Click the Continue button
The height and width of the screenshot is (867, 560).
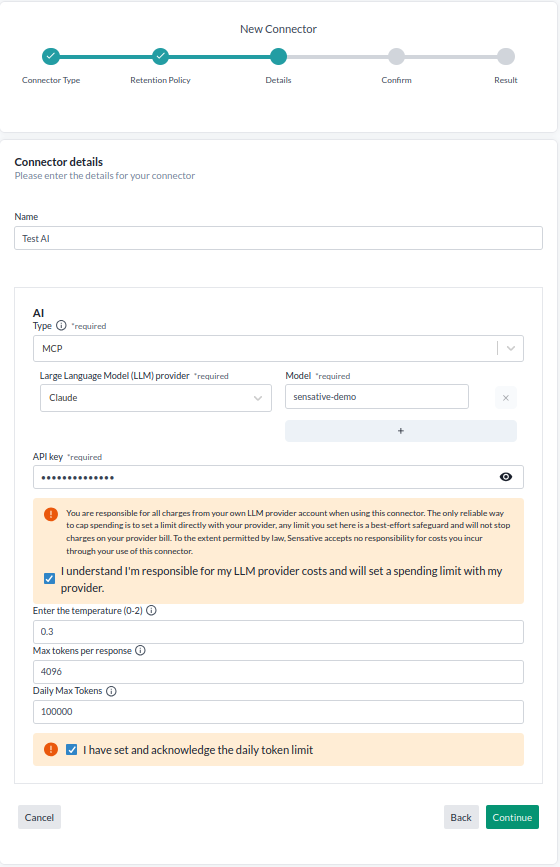pyautogui.click(x=512, y=817)
